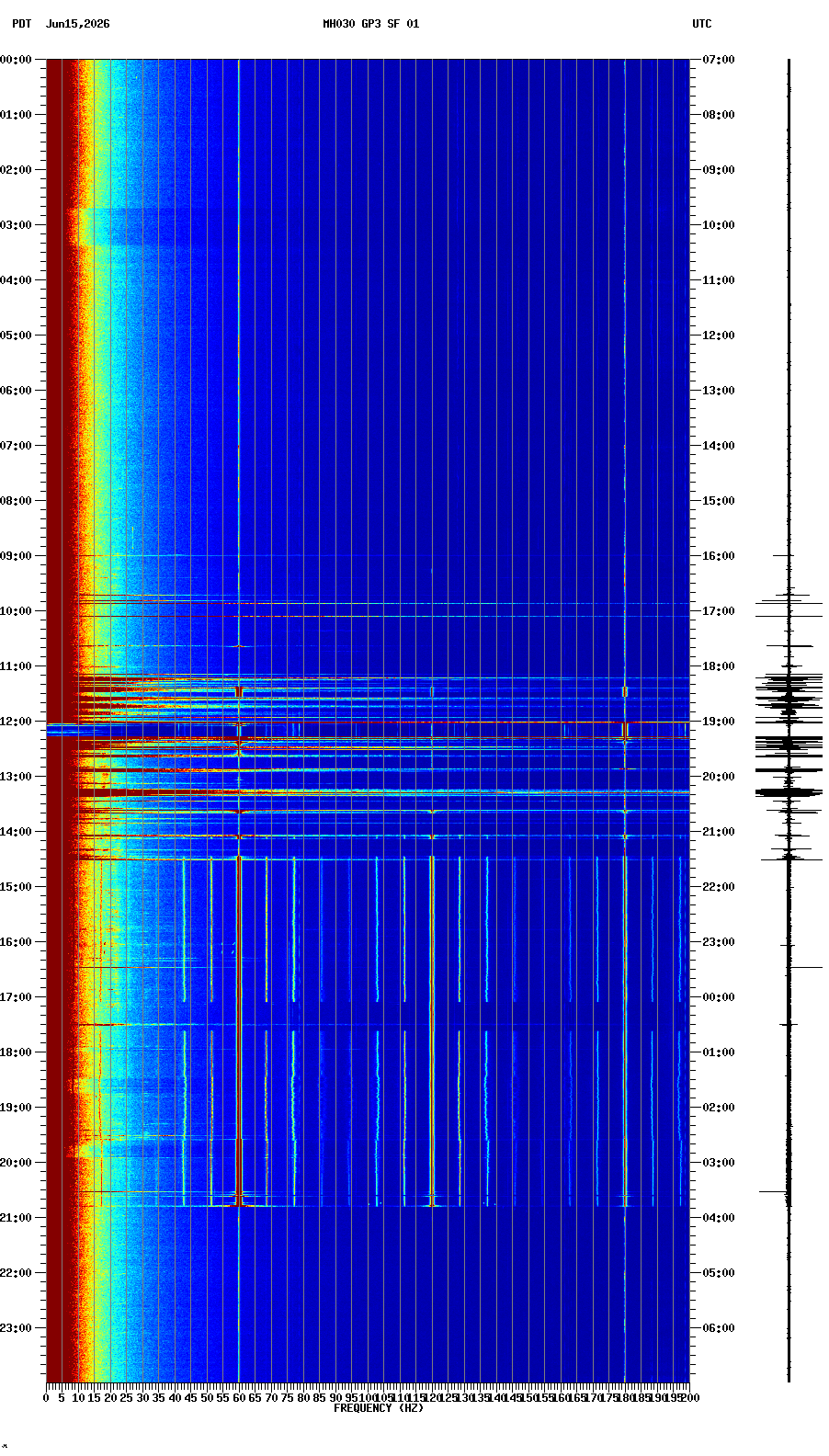Click the 13:00 label on UTC axis
Screen dimensions: 829x1456
click(x=719, y=391)
